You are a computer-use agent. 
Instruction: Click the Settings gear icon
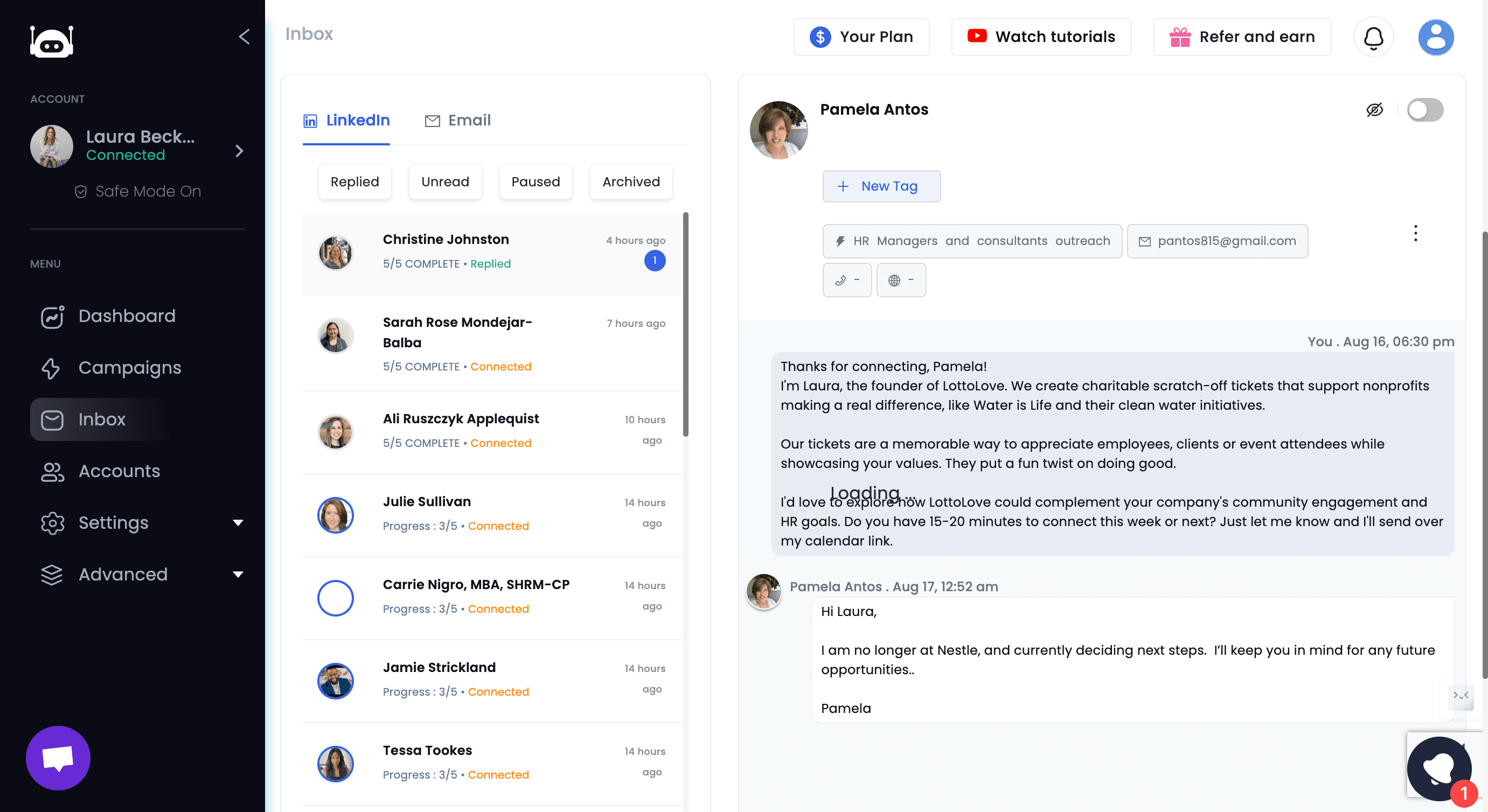52,523
